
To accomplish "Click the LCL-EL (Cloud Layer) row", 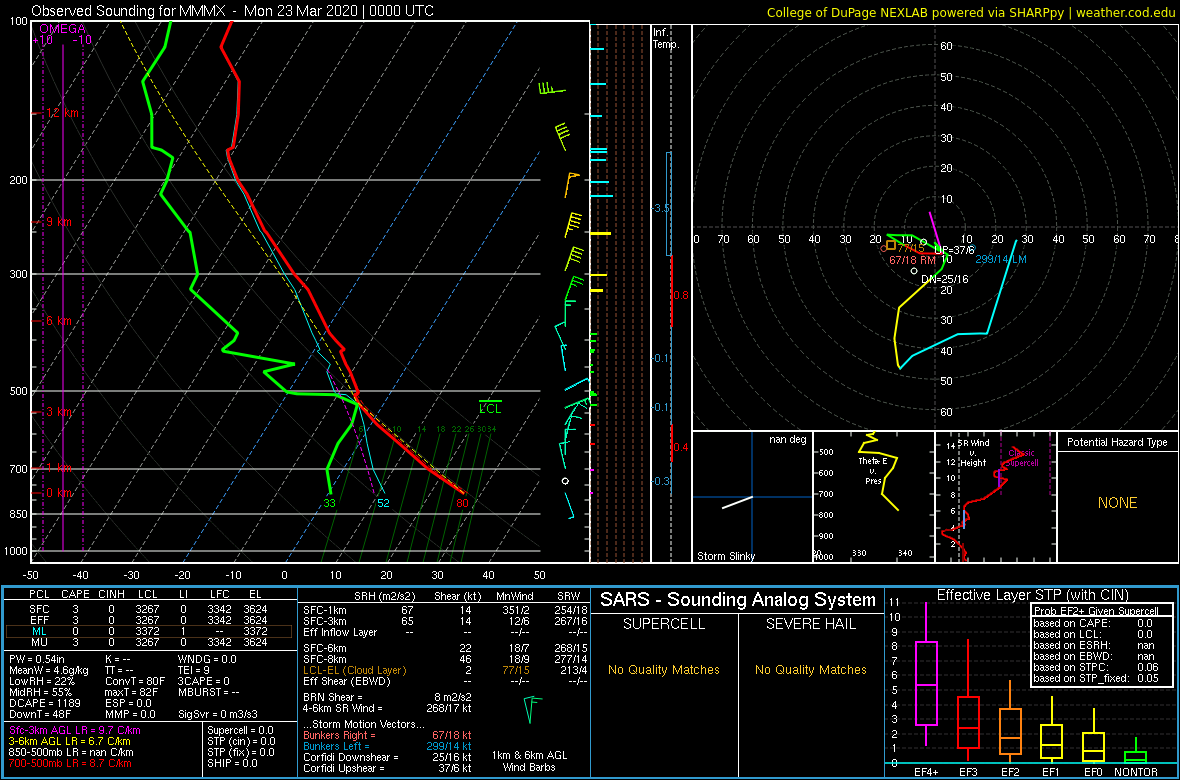I will (444, 670).
